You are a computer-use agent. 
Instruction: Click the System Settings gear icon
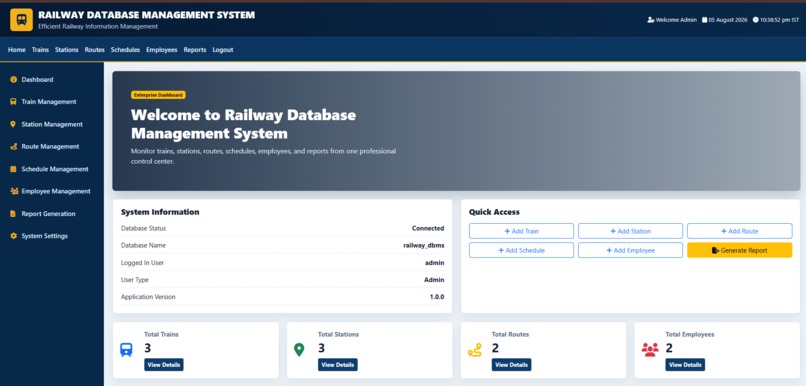click(13, 236)
